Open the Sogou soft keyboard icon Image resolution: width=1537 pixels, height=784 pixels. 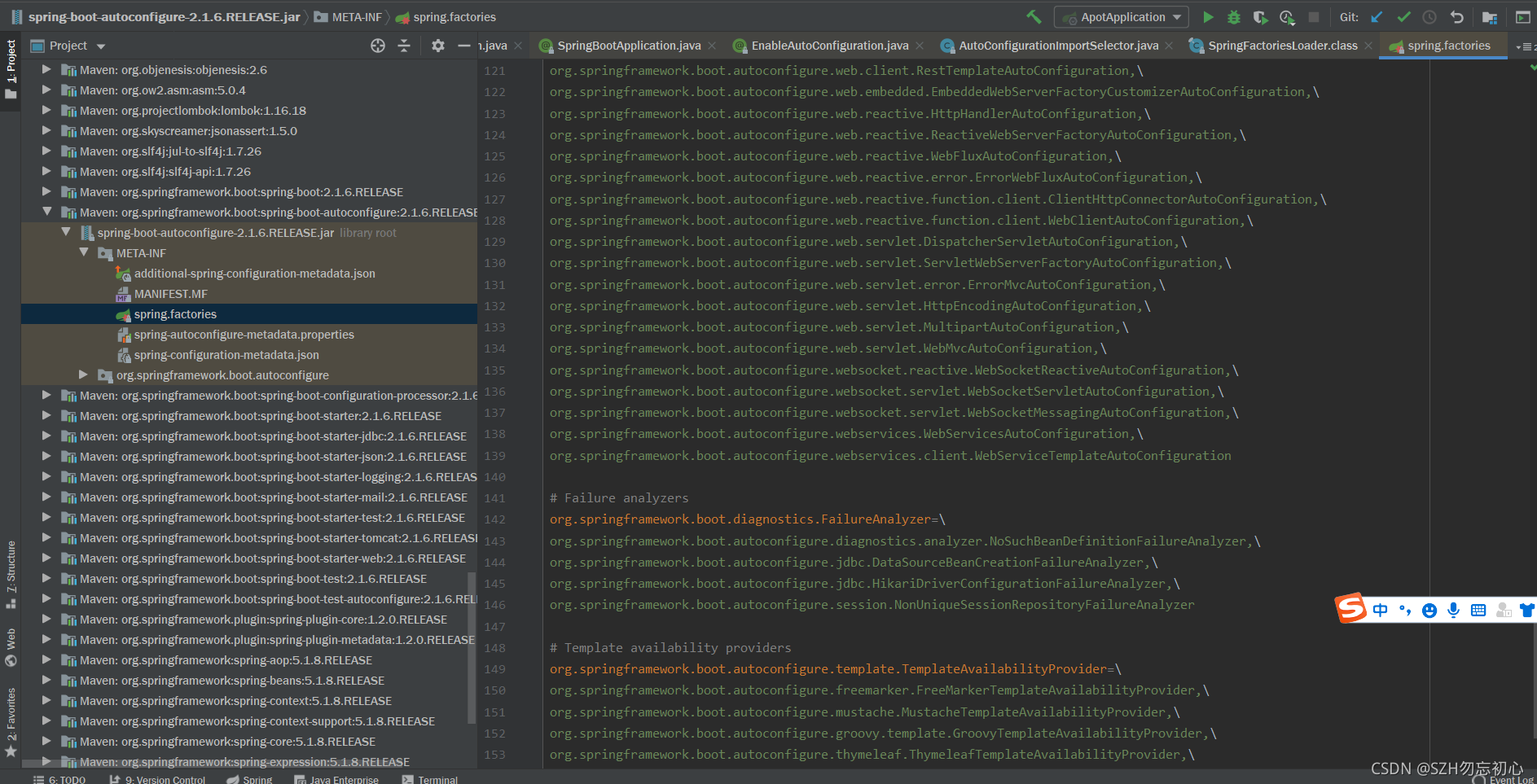click(x=1478, y=611)
